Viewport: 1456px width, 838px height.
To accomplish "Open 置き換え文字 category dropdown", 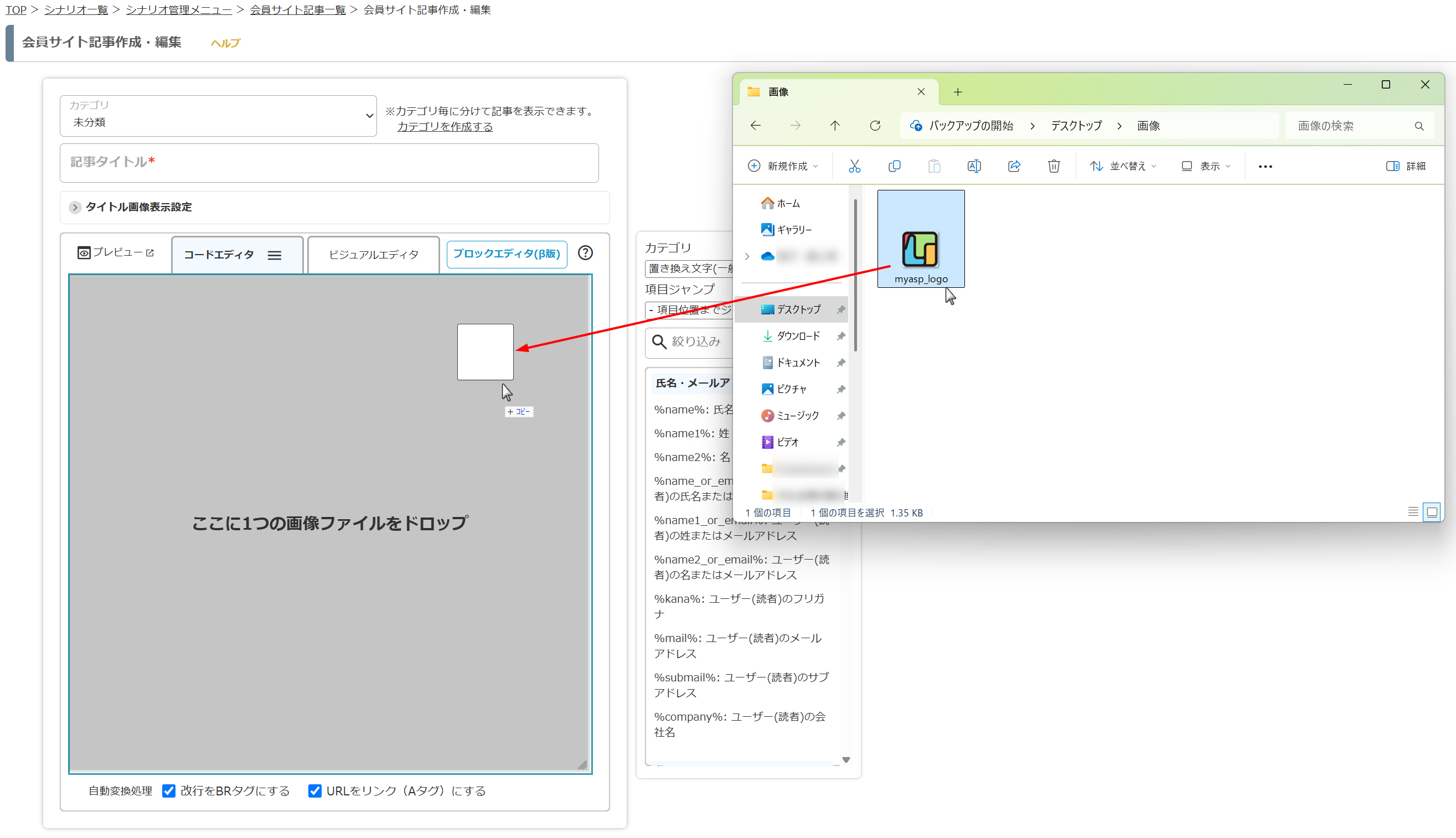I will [688, 268].
